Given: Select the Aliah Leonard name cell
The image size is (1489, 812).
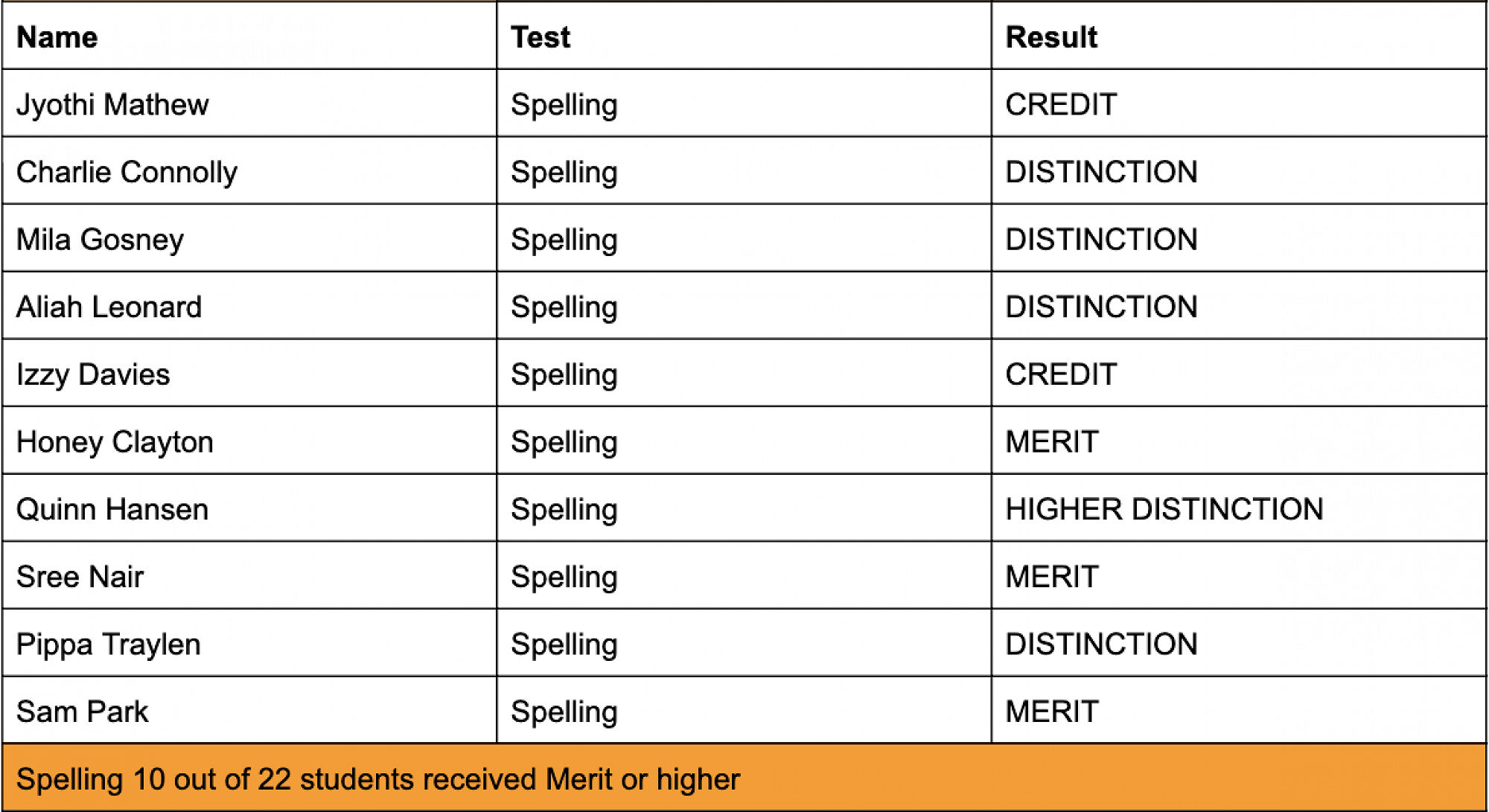Looking at the screenshot, I should 109,307.
